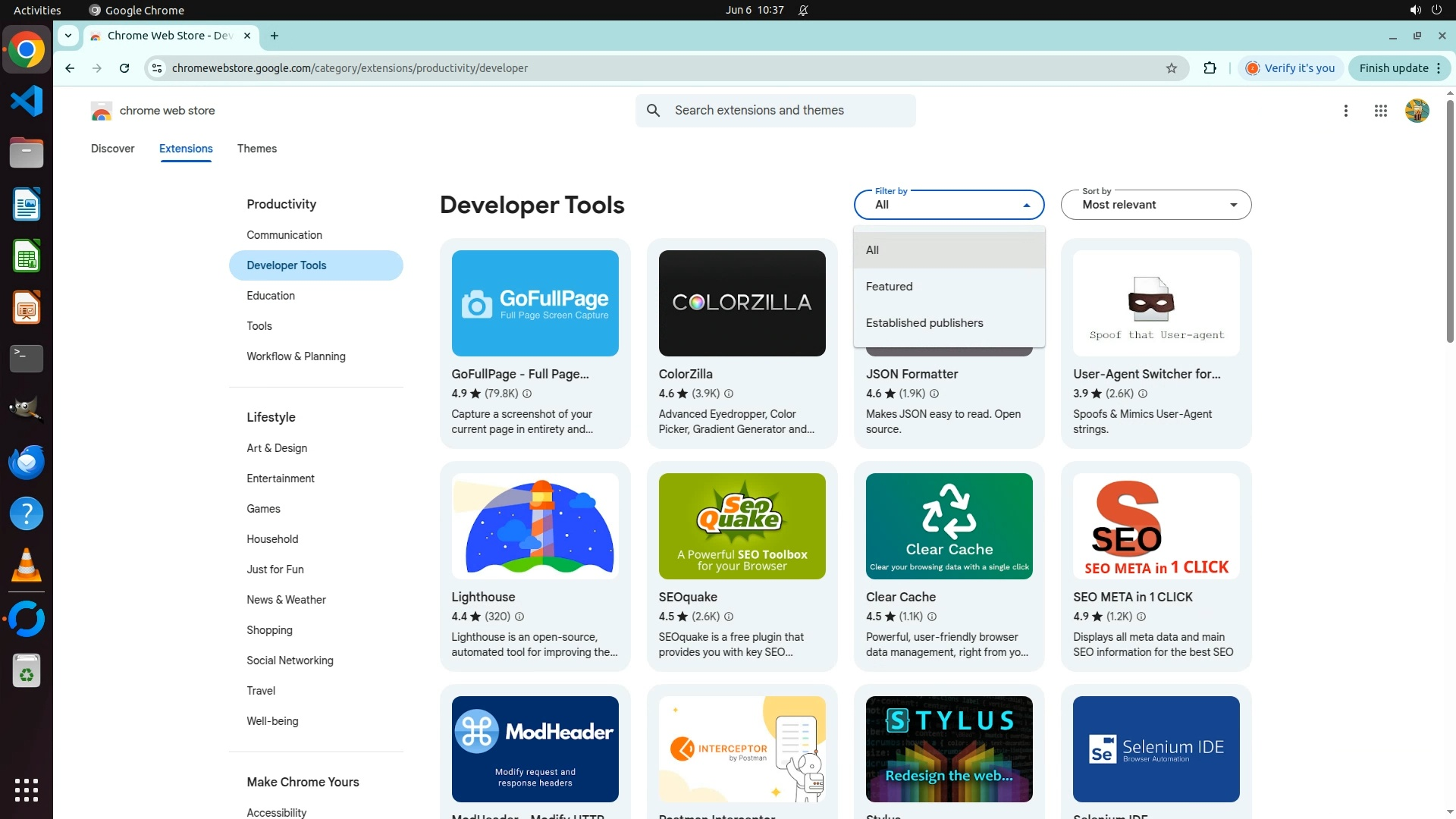The width and height of the screenshot is (1456, 819).
Task: Choose Established publishers filter option
Action: point(924,323)
